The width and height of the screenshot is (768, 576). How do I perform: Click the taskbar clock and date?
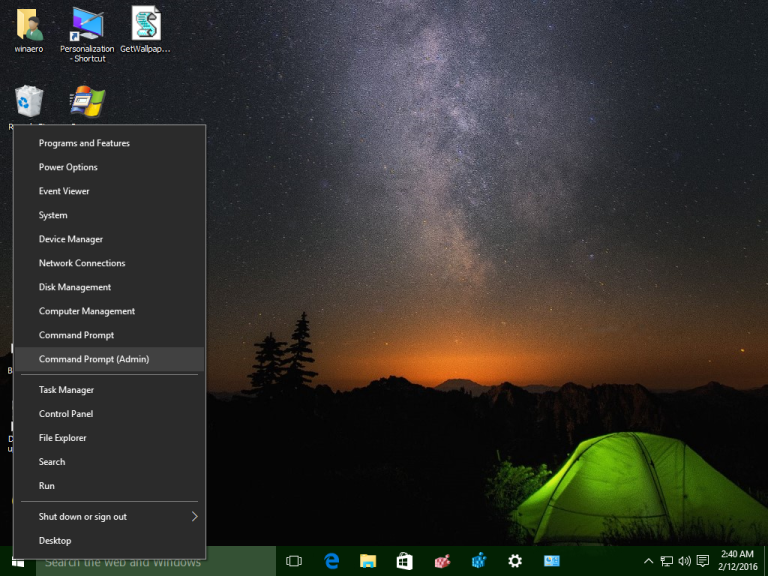(736, 561)
